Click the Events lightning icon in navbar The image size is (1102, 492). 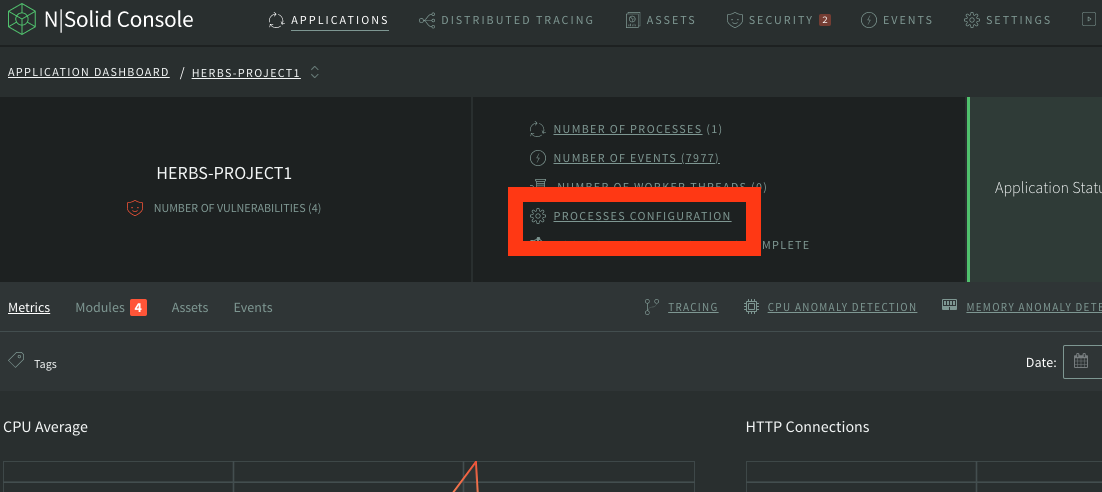point(868,20)
